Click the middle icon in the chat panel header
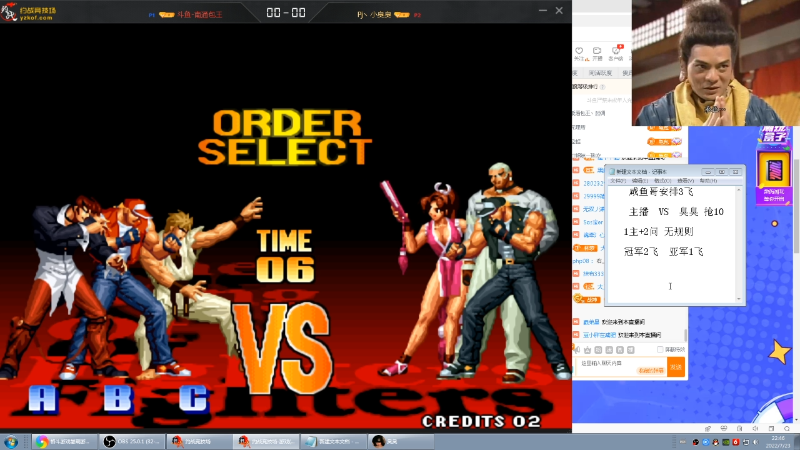Screen dimensions: 800x450 [597, 51]
